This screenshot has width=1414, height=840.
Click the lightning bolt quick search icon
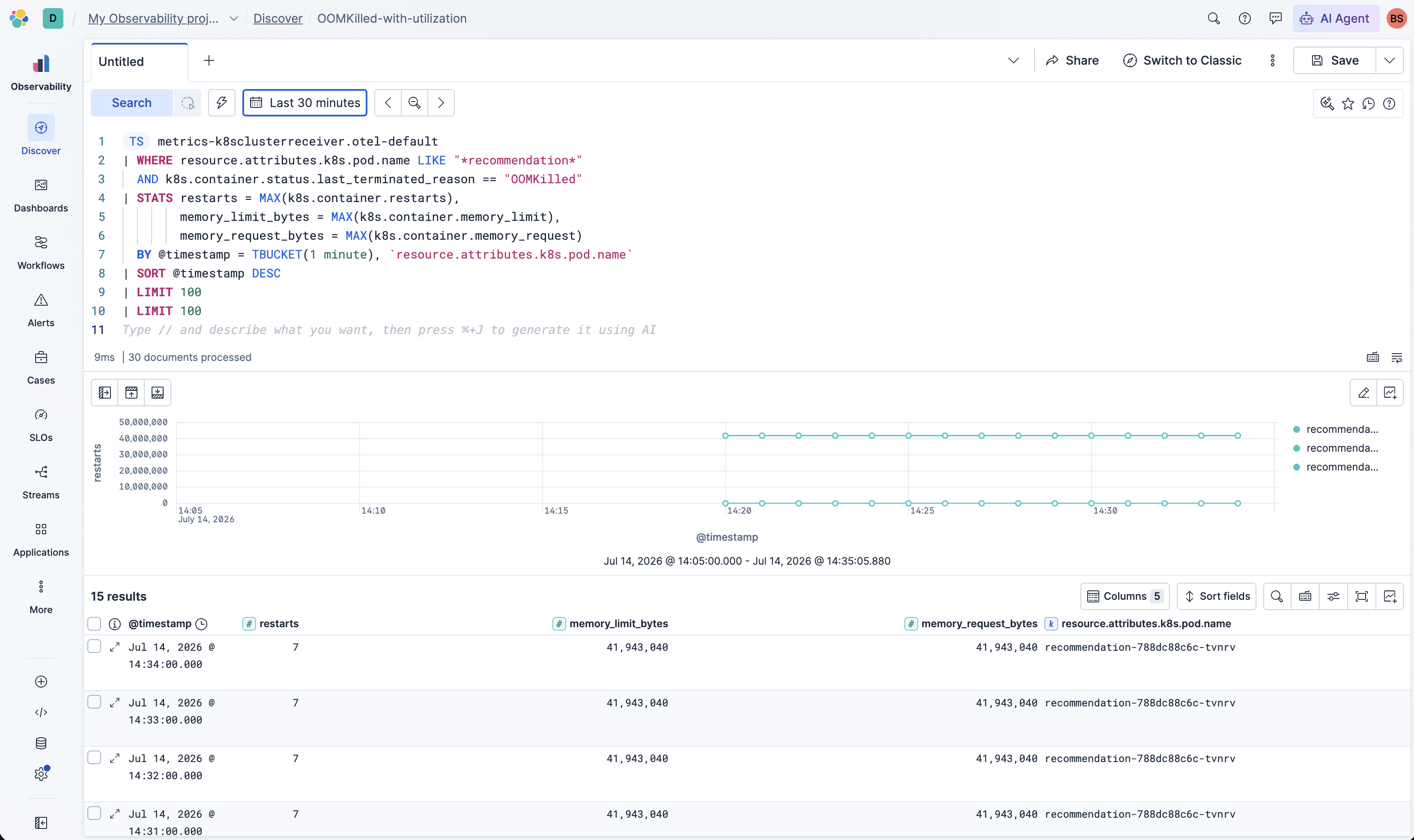(221, 102)
